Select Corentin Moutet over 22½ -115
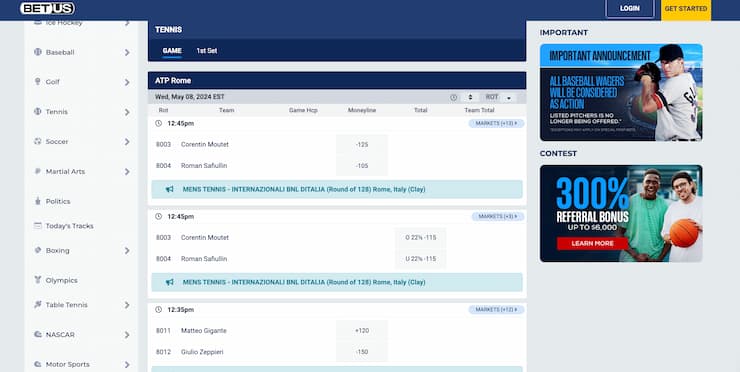740x372 pixels. tap(420, 237)
